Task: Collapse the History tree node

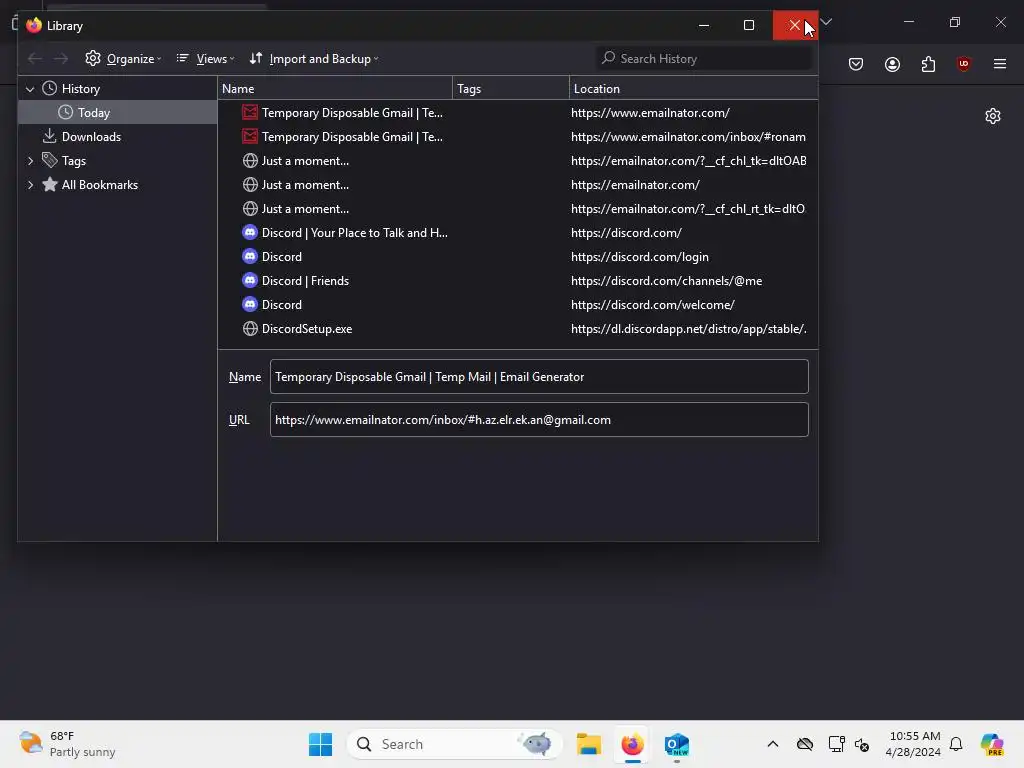Action: [x=30, y=89]
